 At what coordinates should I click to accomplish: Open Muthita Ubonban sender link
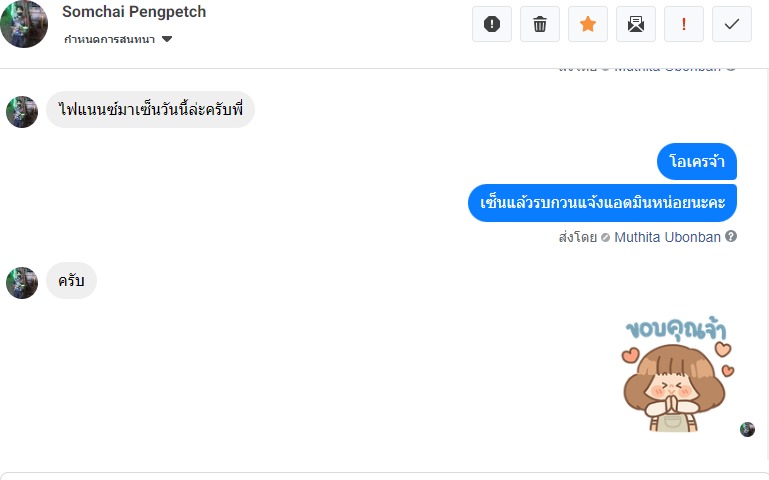pos(667,237)
